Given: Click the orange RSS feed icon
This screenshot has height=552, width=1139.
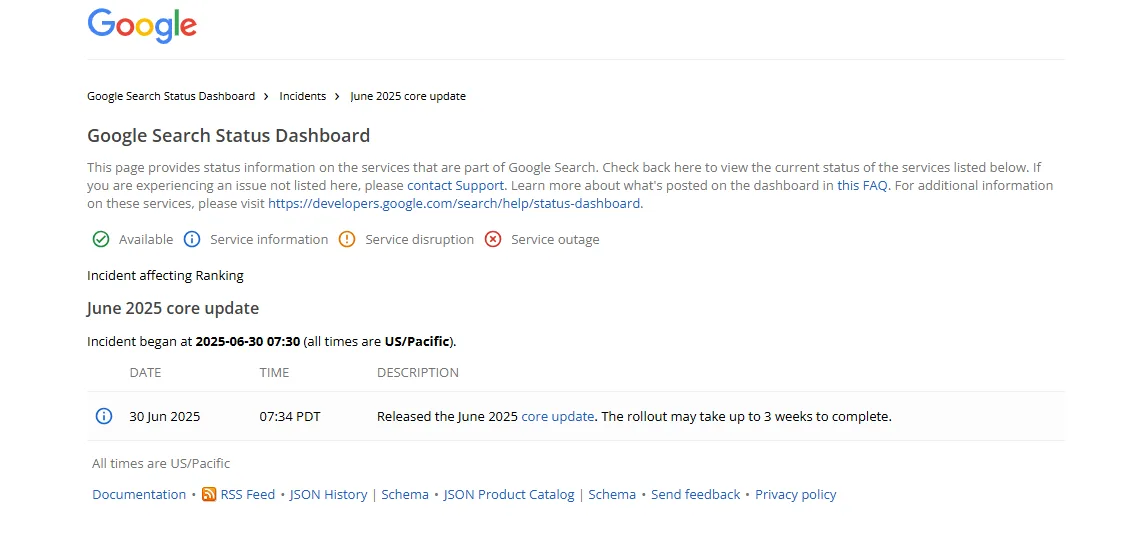Looking at the screenshot, I should 209,494.
